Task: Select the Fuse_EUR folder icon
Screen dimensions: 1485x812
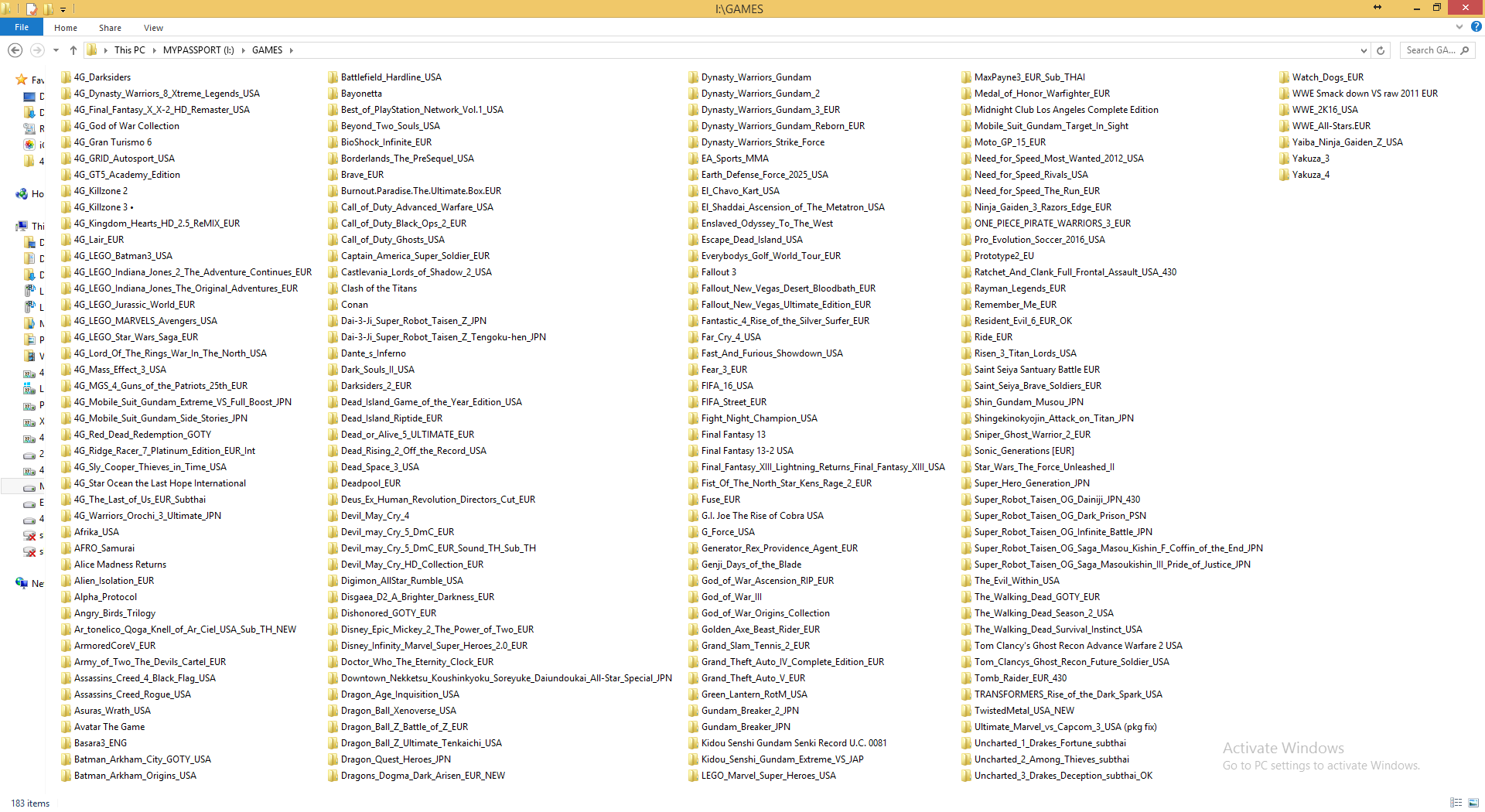Action: 694,500
